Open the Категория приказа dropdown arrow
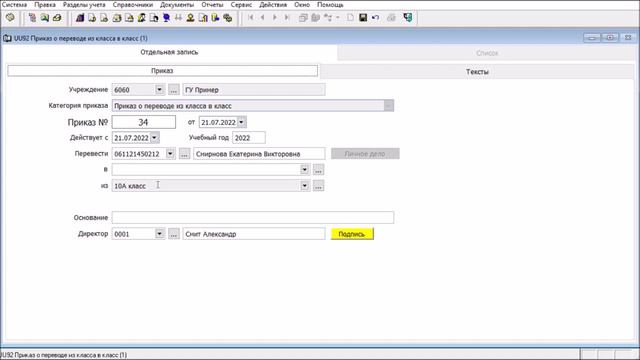Image resolution: width=640 pixels, height=360 pixels. click(388, 106)
